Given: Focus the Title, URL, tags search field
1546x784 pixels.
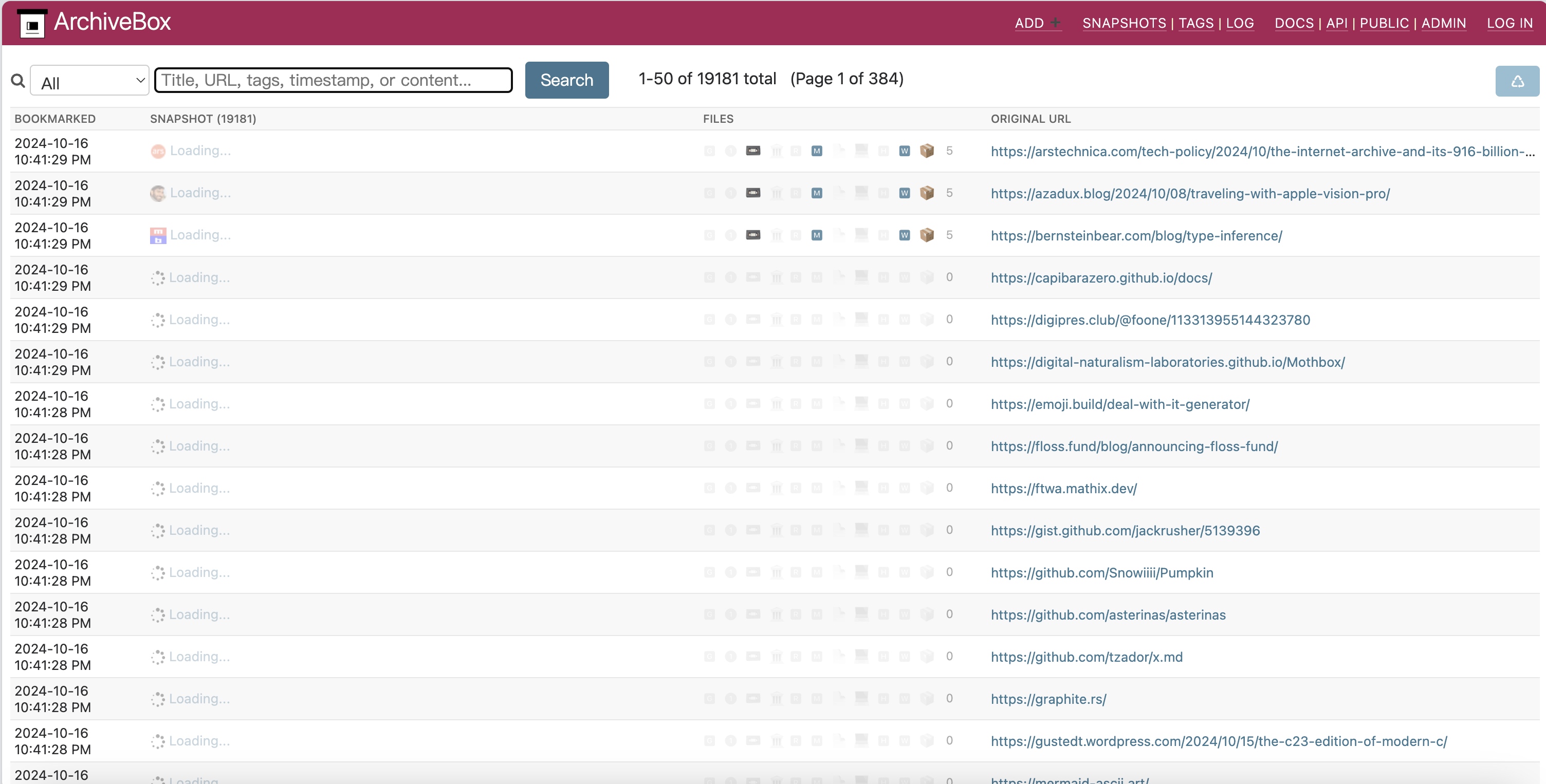Looking at the screenshot, I should click(x=333, y=80).
